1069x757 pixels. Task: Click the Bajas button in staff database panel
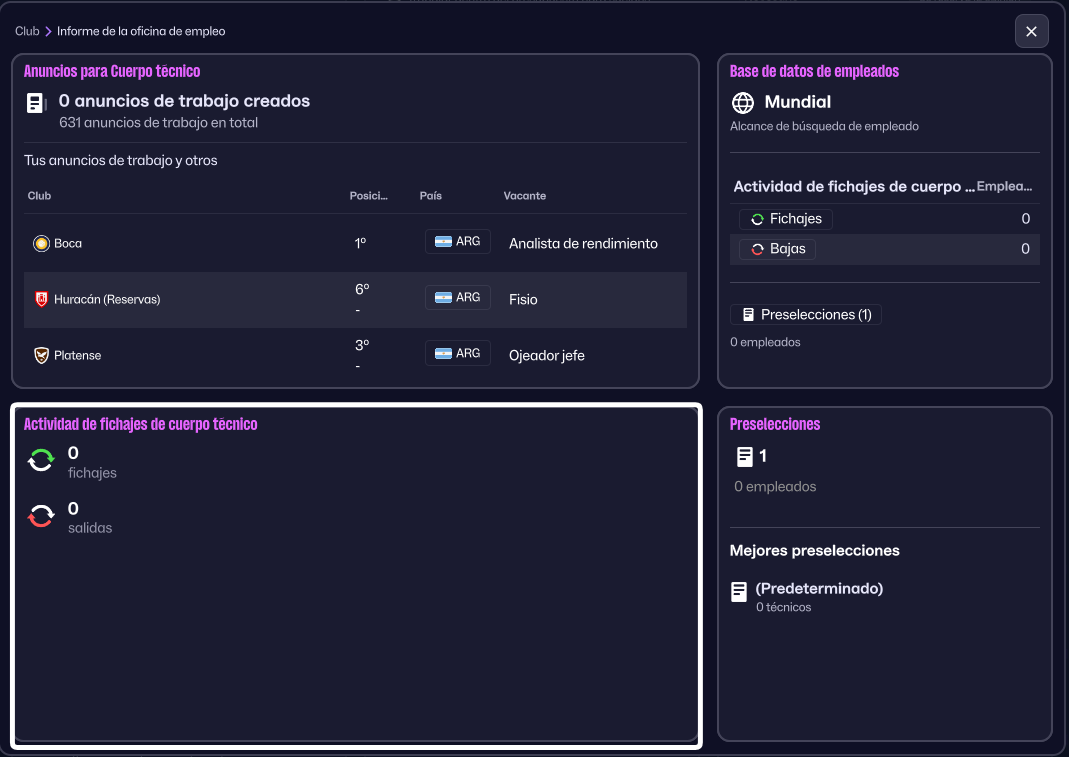click(x=778, y=249)
